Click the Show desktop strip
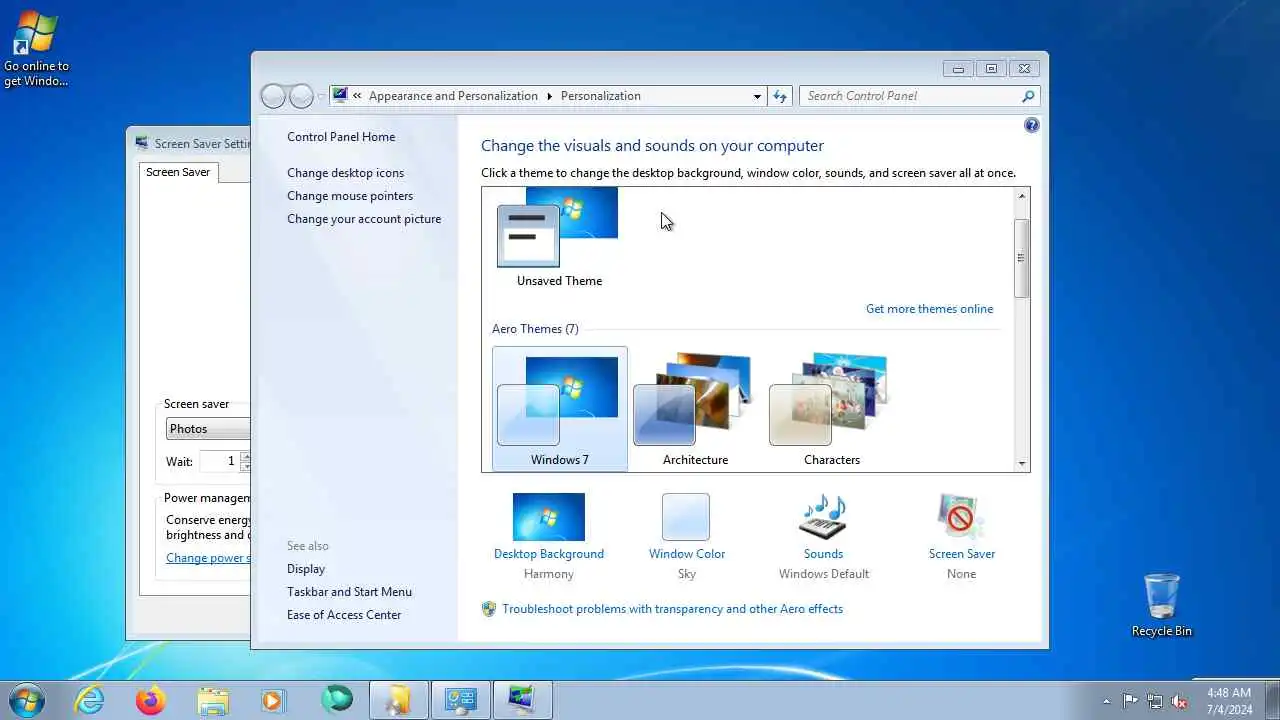Viewport: 1280px width, 720px height. point(1272,701)
